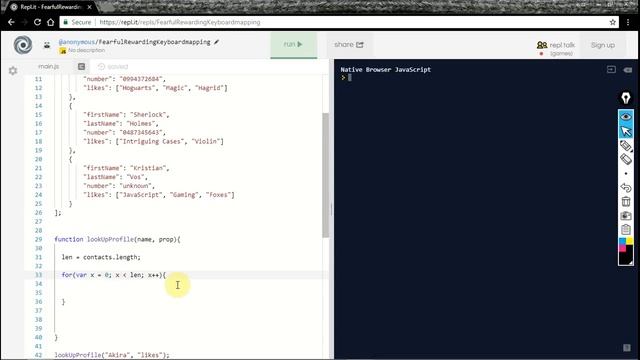Click the anonymous user avatar icon

pos(47,45)
